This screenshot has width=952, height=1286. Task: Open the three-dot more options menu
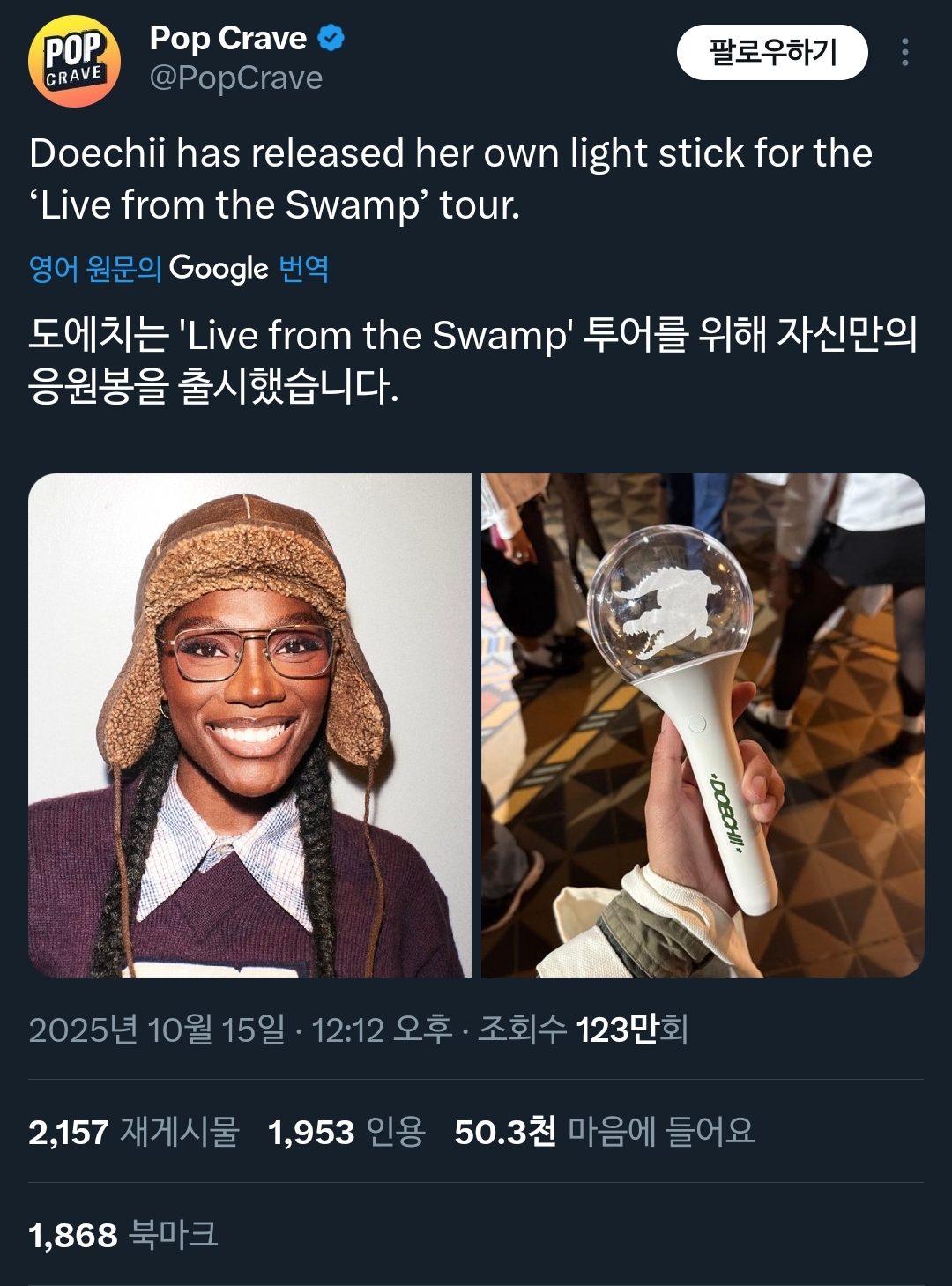[x=904, y=53]
